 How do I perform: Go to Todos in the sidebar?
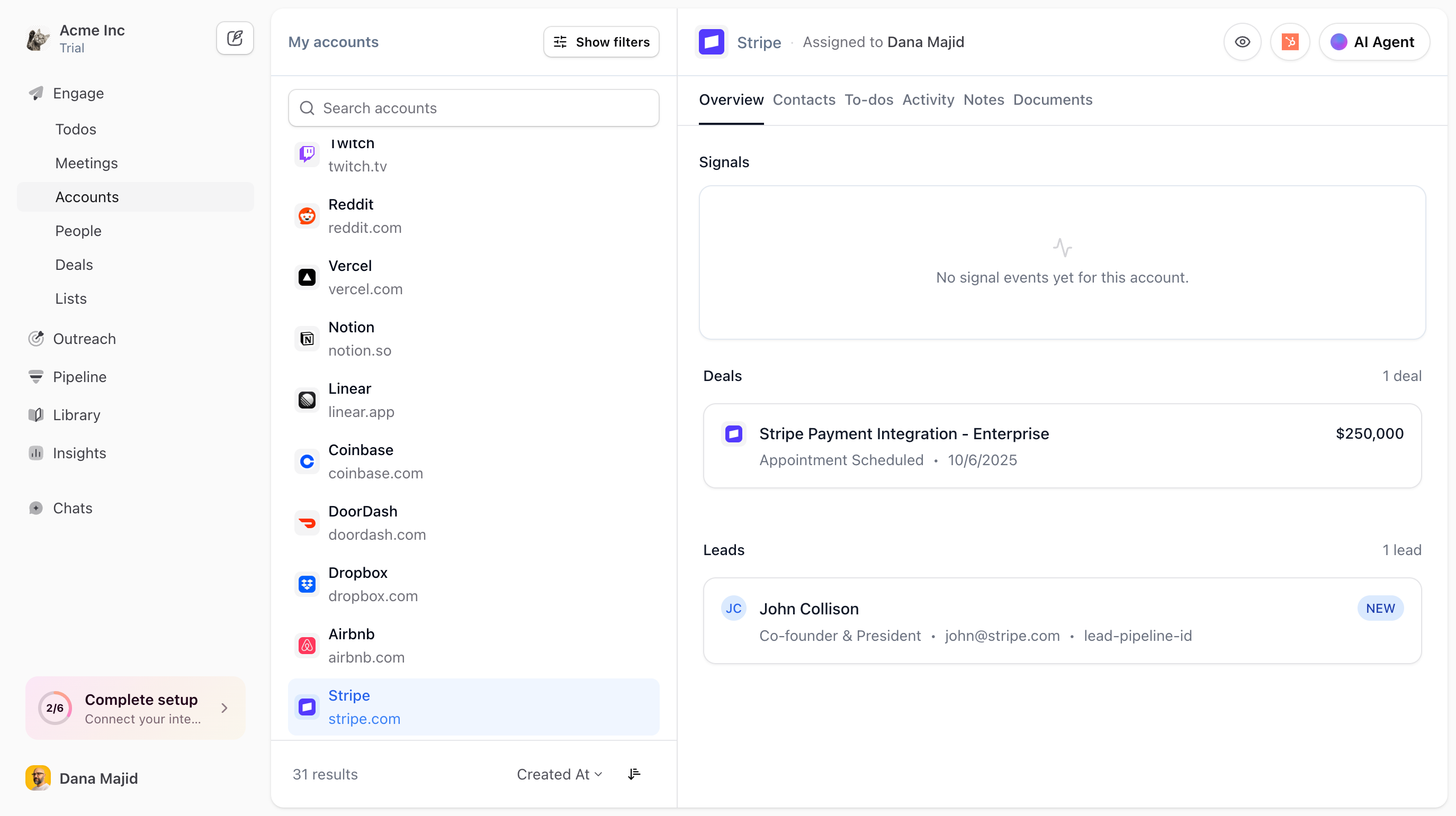click(76, 130)
